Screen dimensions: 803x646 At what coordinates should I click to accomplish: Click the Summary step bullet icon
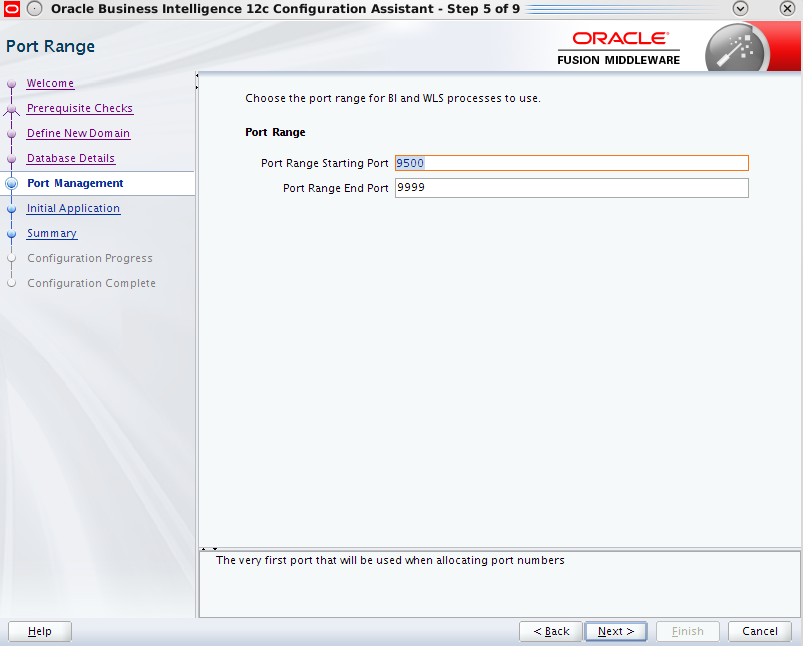pos(11,234)
